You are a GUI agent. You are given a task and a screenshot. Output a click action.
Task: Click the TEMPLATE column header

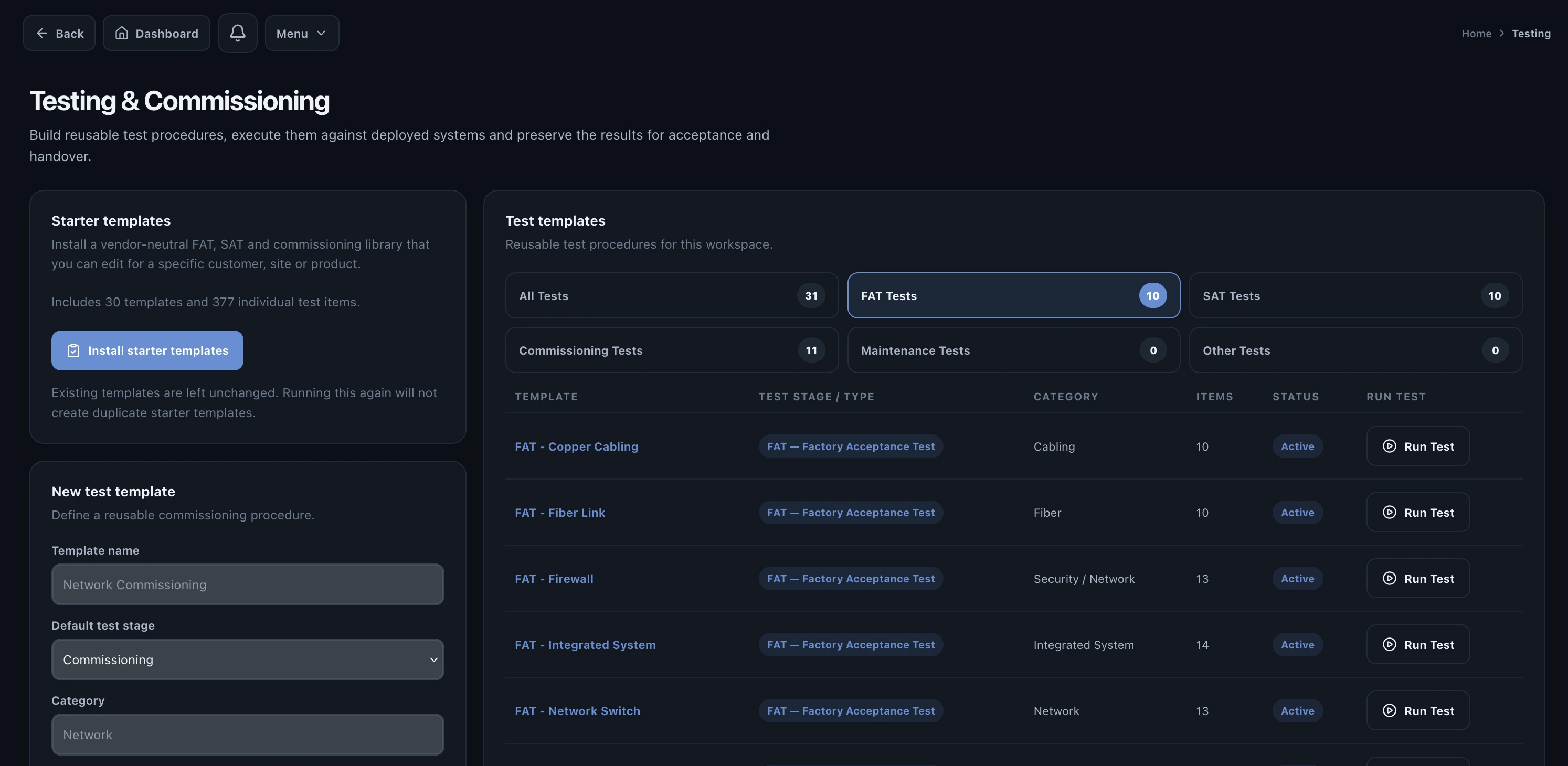coord(546,397)
